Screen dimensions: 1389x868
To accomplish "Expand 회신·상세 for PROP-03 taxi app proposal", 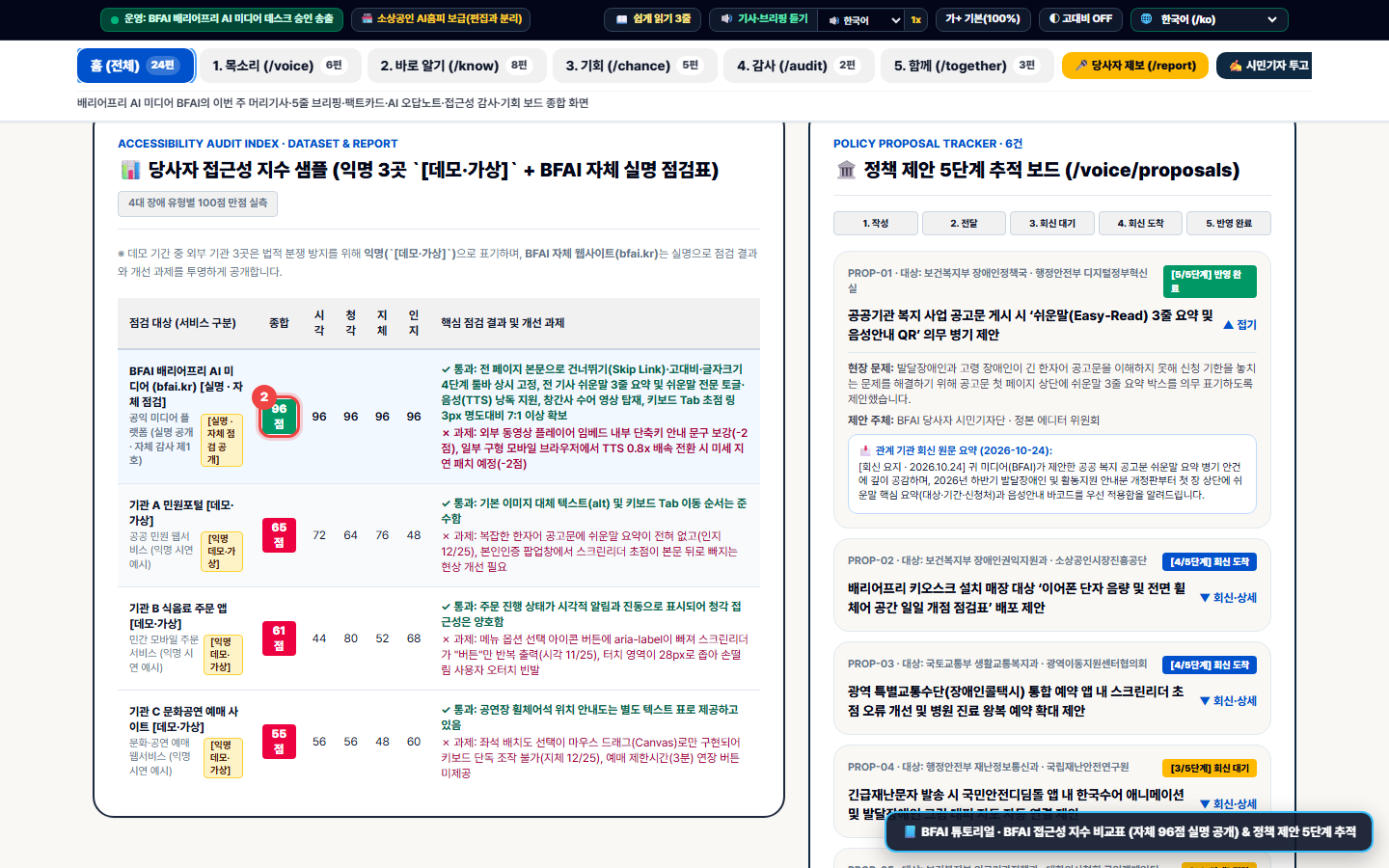I will click(x=1228, y=701).
